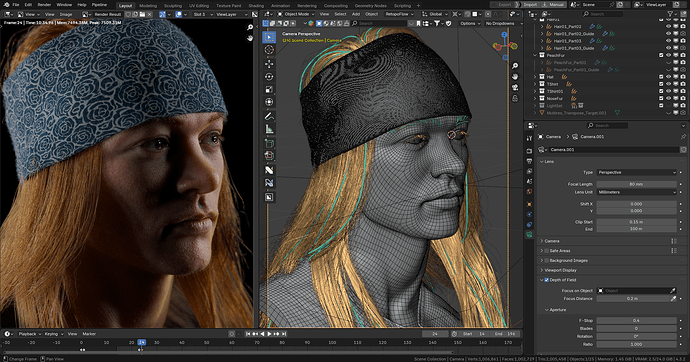Uncheck the NoseFur collection exclude checkbox
The image size is (690, 362).
(x=661, y=99)
